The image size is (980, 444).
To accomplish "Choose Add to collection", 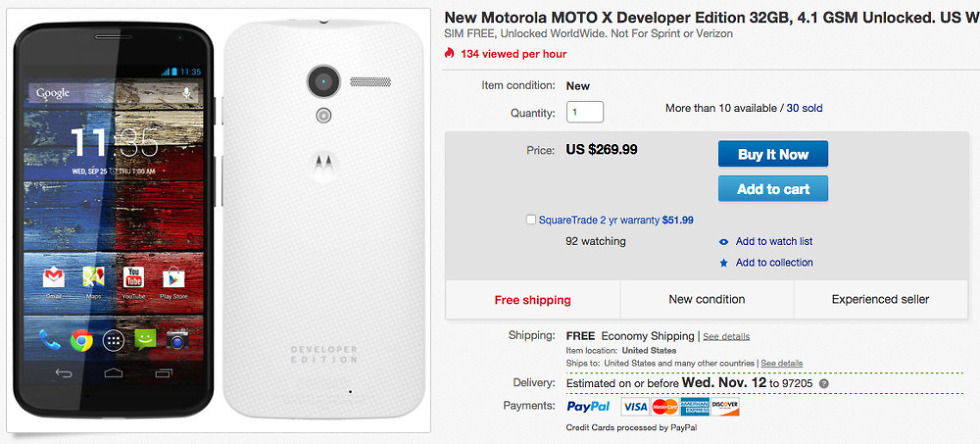I will pyautogui.click(x=774, y=263).
